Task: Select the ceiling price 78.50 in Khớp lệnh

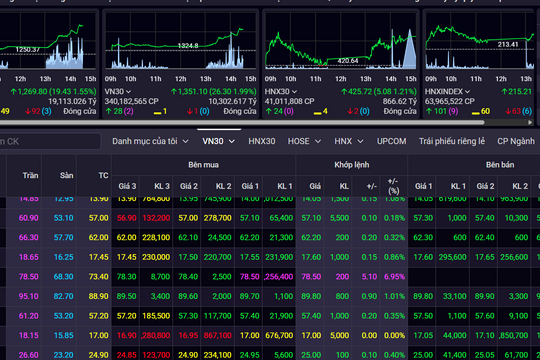Action: 311,277
